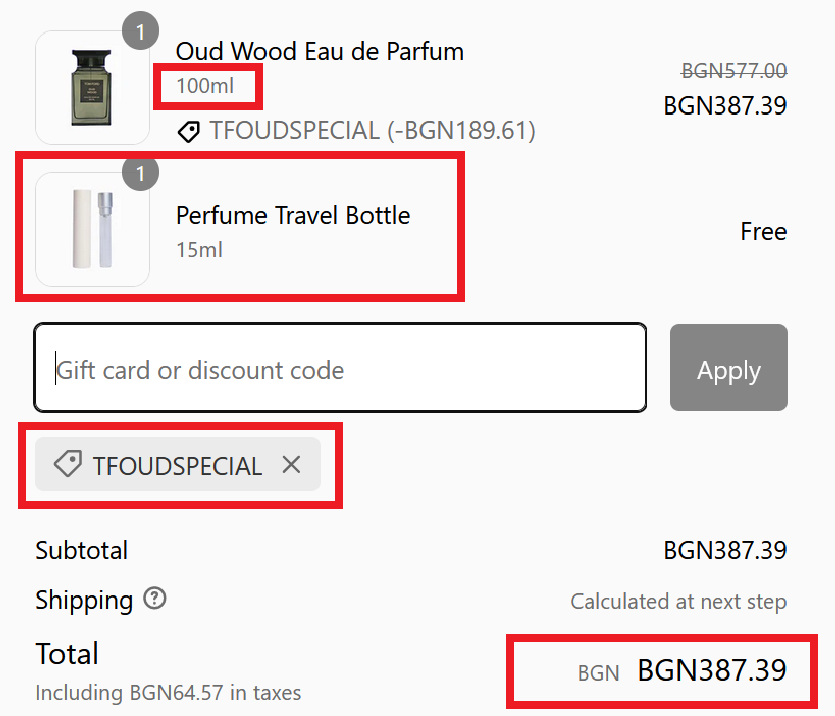Screen dimensions: 835x716
Task: Click the discount tag icon under Oud Wood
Action: 188,131
